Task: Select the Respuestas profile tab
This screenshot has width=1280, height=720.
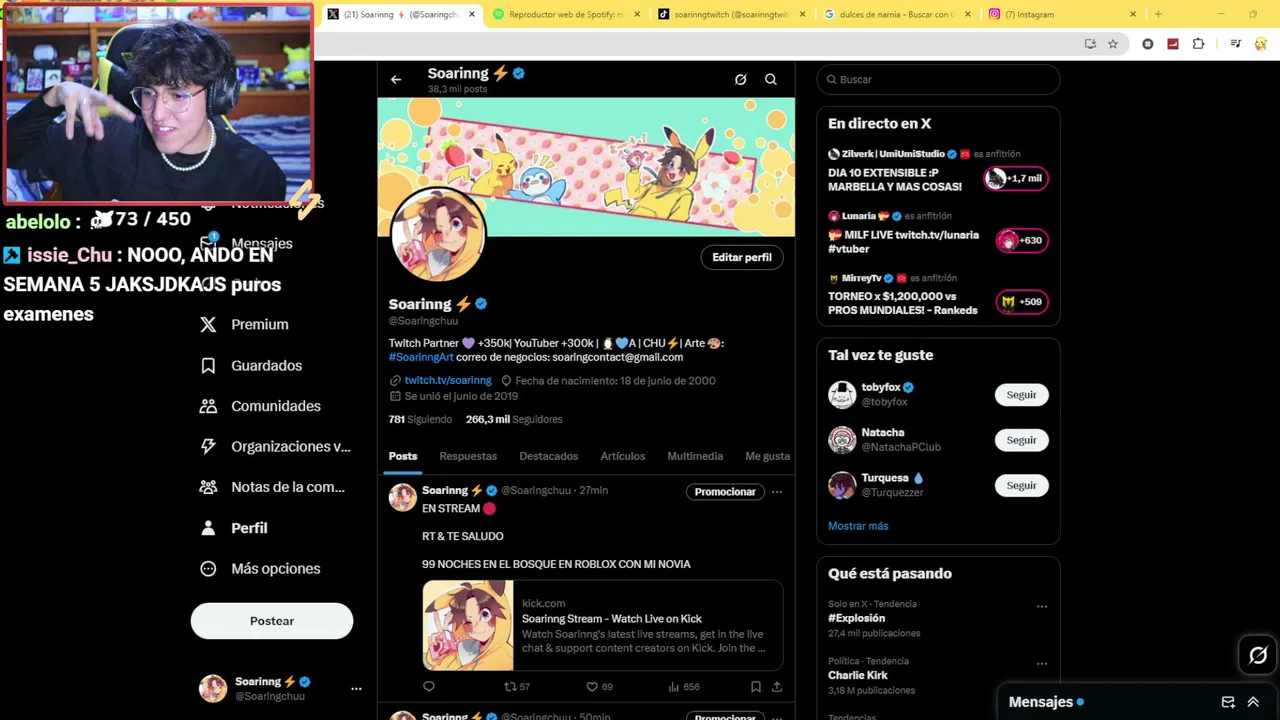Action: 468,456
